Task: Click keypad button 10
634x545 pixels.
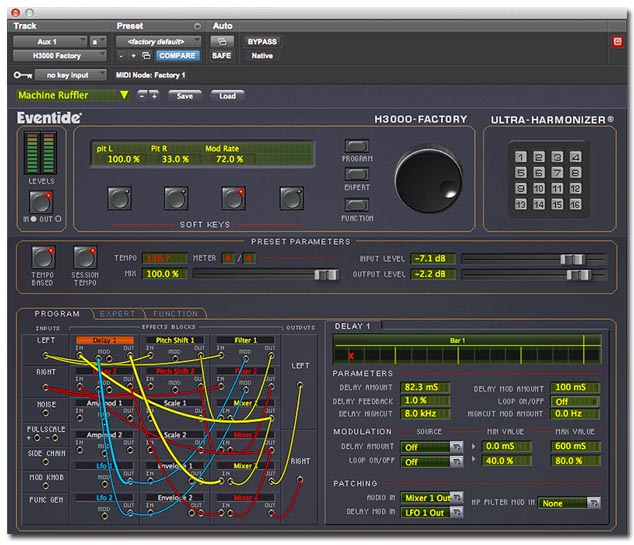Action: coord(539,188)
